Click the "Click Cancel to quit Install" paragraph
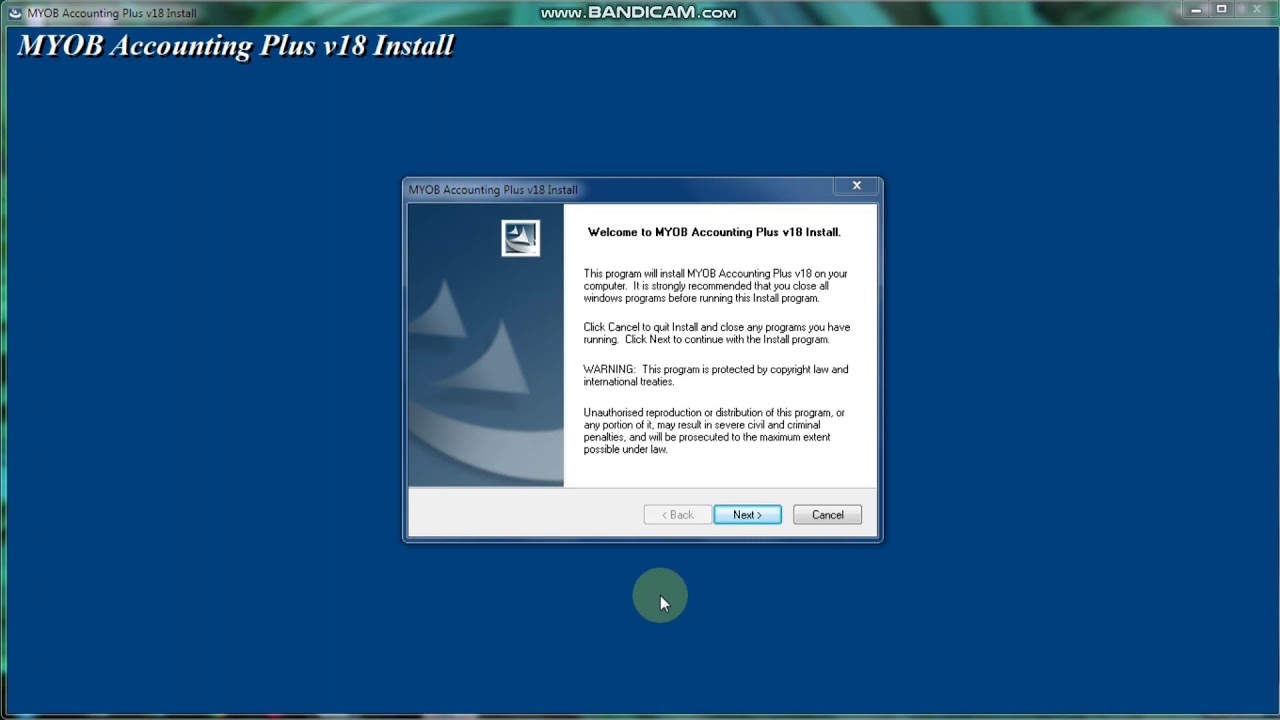1280x720 pixels. coord(716,333)
